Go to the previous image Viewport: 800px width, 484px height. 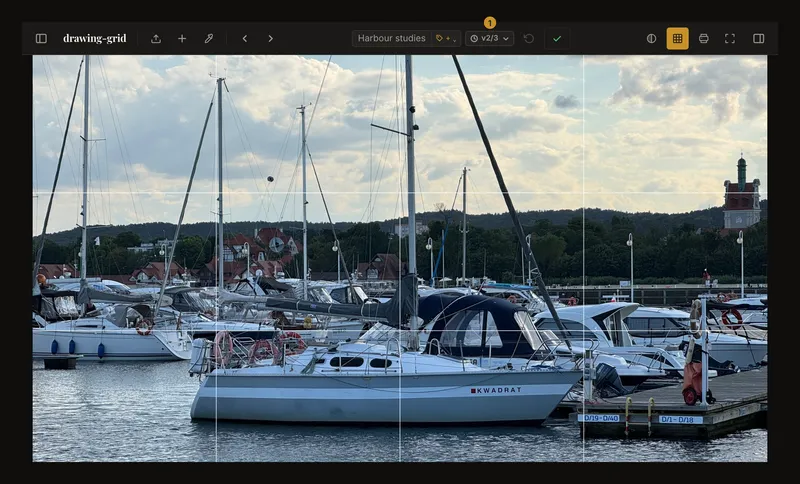click(x=245, y=39)
